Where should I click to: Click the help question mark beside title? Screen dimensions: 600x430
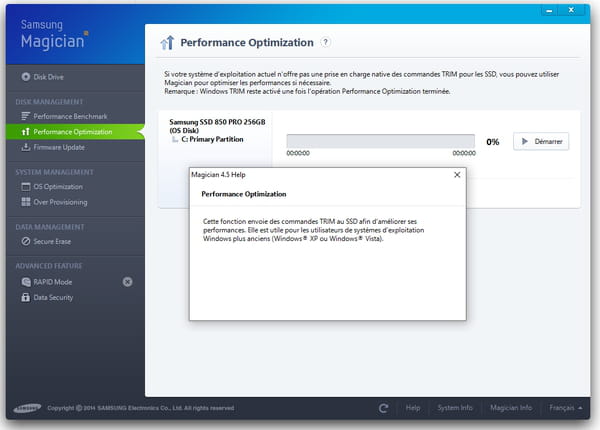[325, 42]
